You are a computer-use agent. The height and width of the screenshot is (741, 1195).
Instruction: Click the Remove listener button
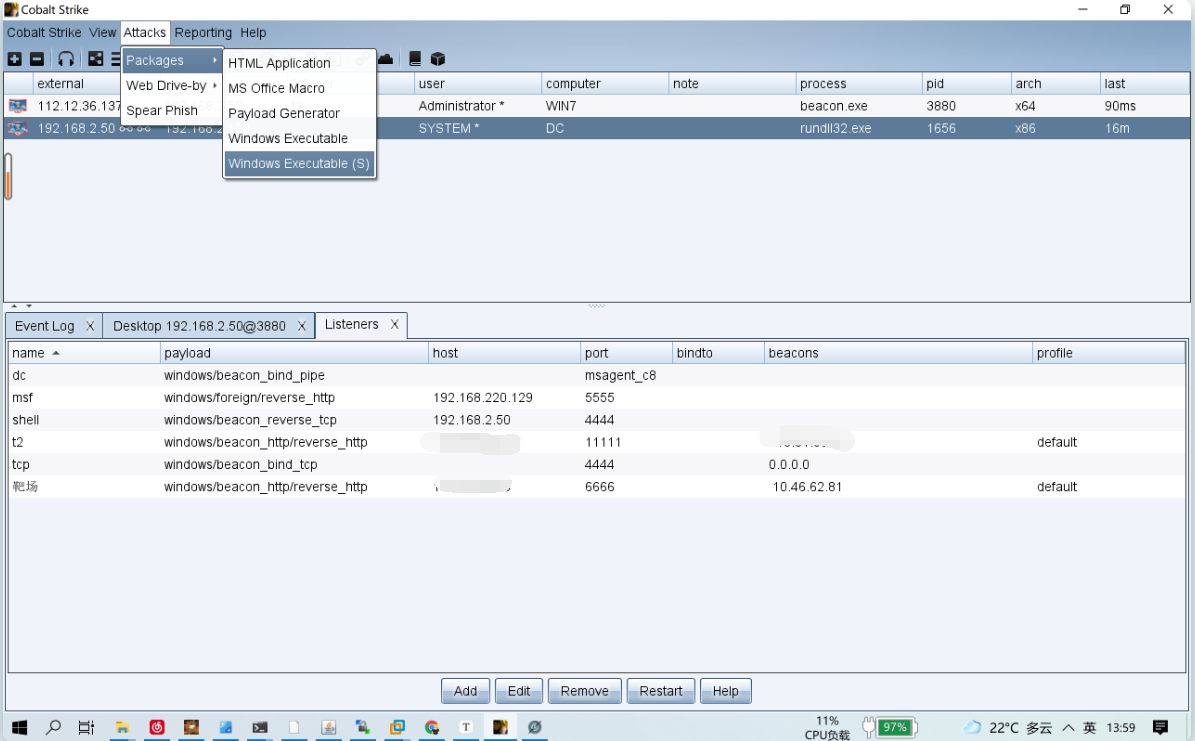[x=585, y=691]
